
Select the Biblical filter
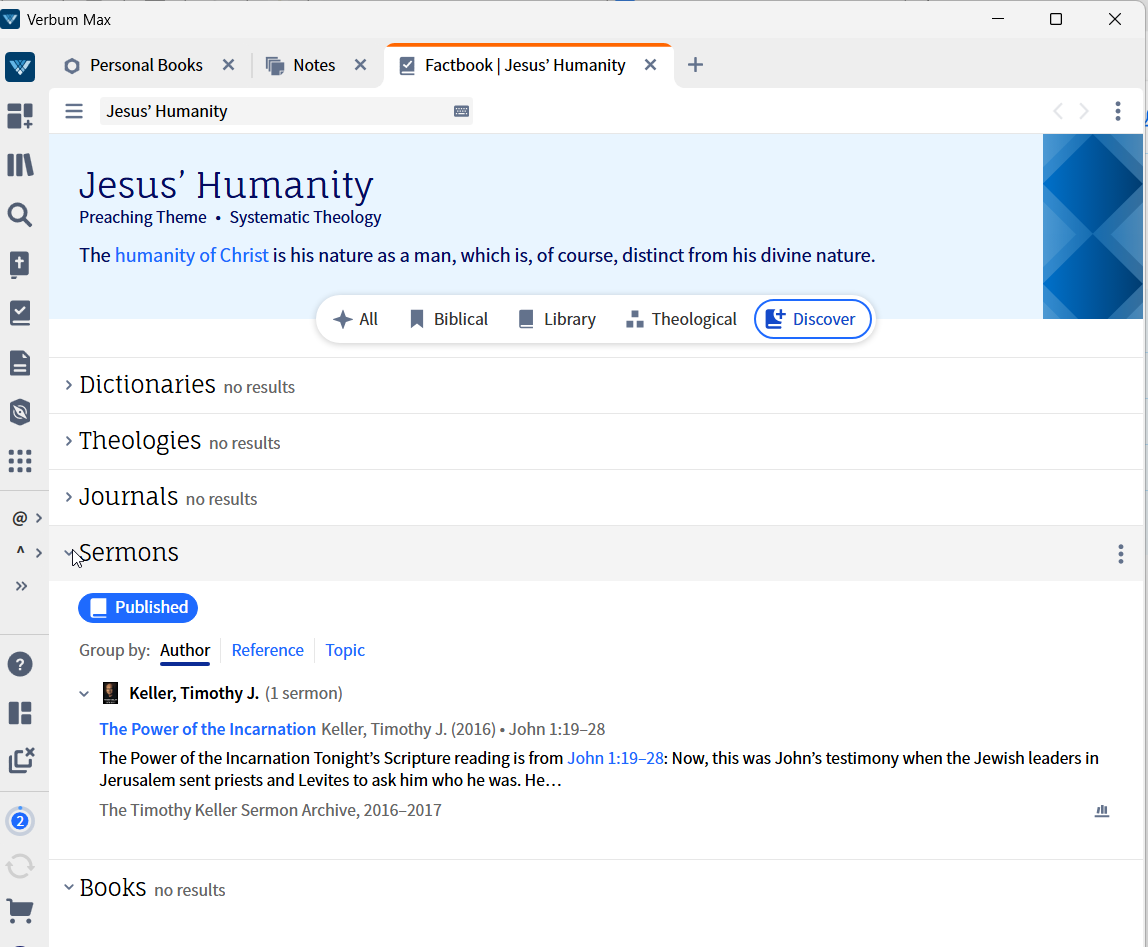(x=448, y=319)
